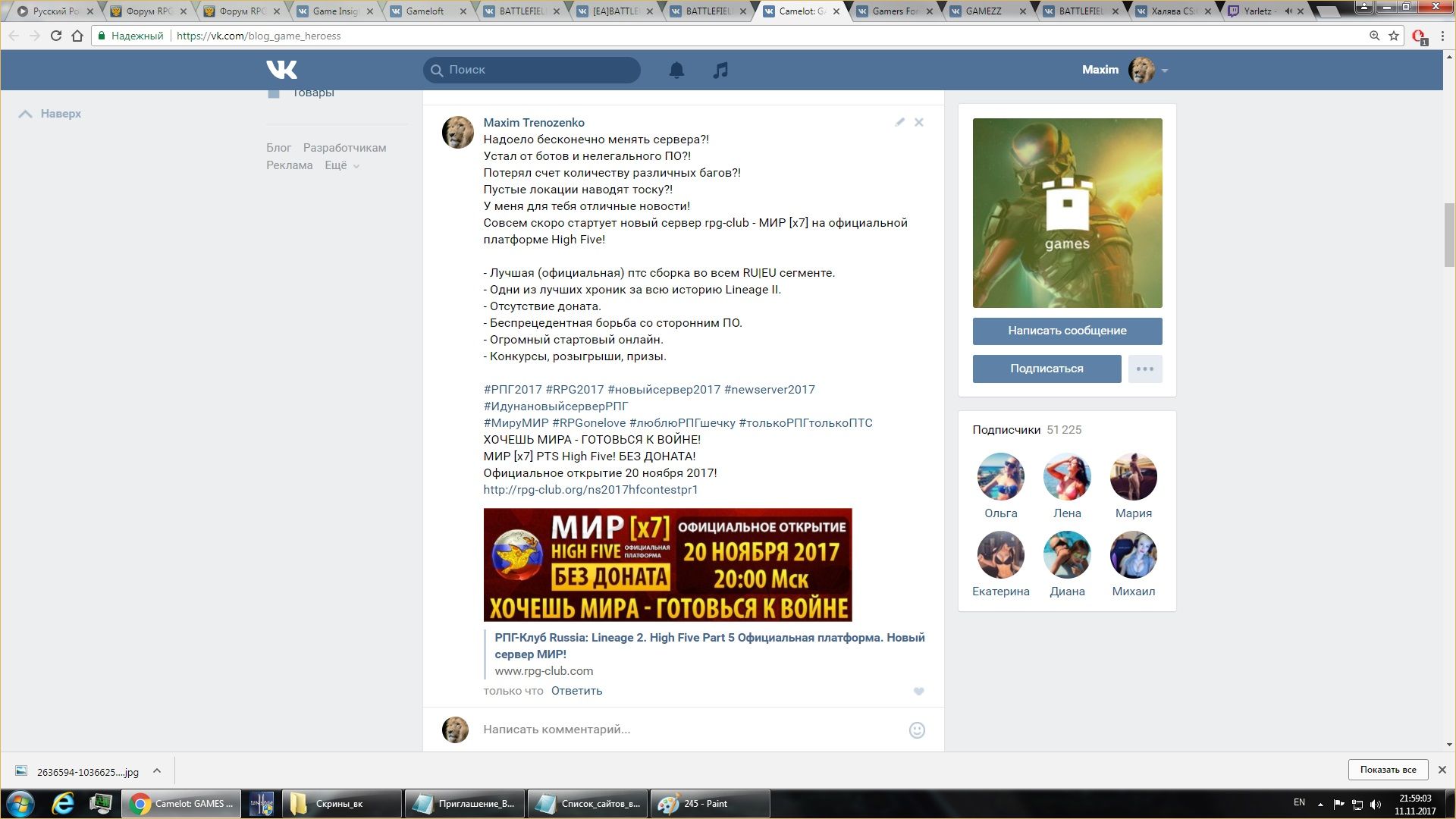Click Написать сообщение button

click(1067, 331)
